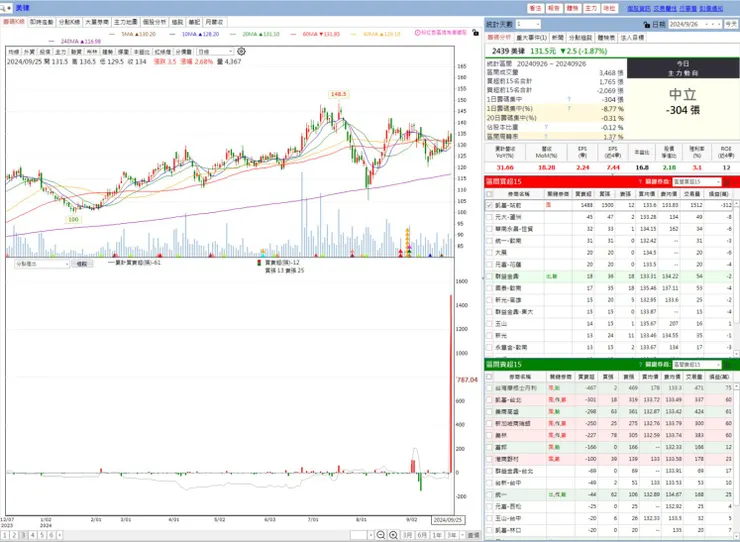Click the 148.5 high price label on chart
Image resolution: width=740 pixels, height=542 pixels.
tap(338, 94)
